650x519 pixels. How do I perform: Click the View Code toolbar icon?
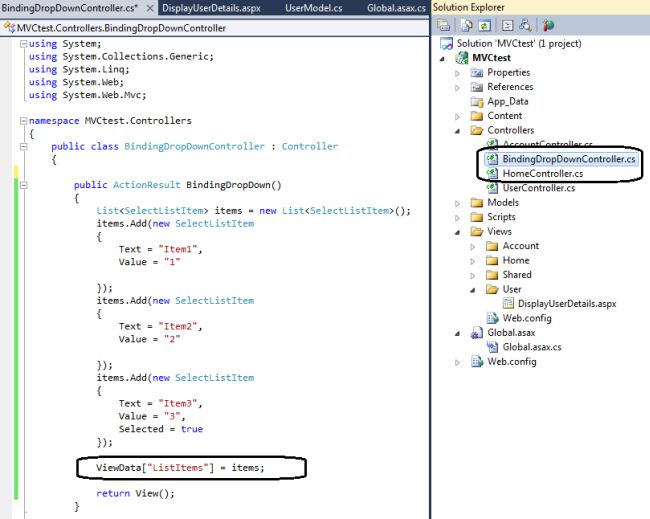pos(507,26)
